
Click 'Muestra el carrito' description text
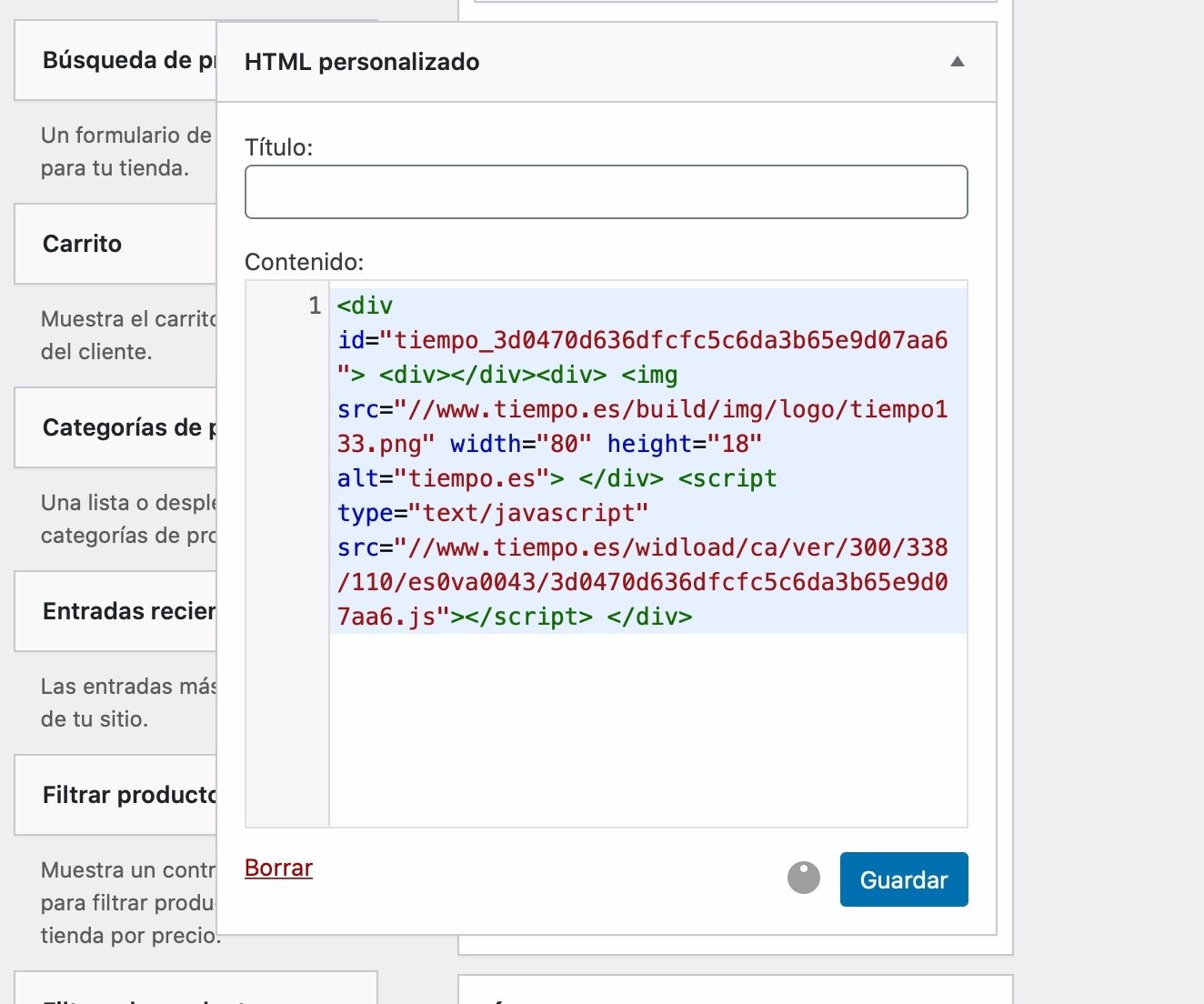pos(128,319)
